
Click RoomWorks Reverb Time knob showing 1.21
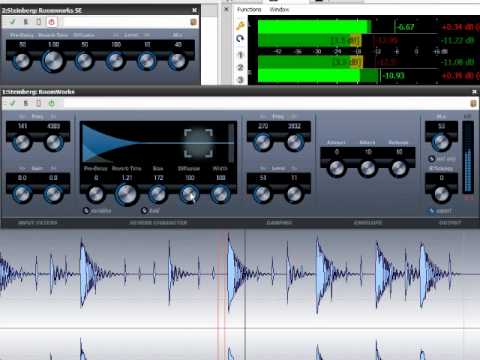126,194
